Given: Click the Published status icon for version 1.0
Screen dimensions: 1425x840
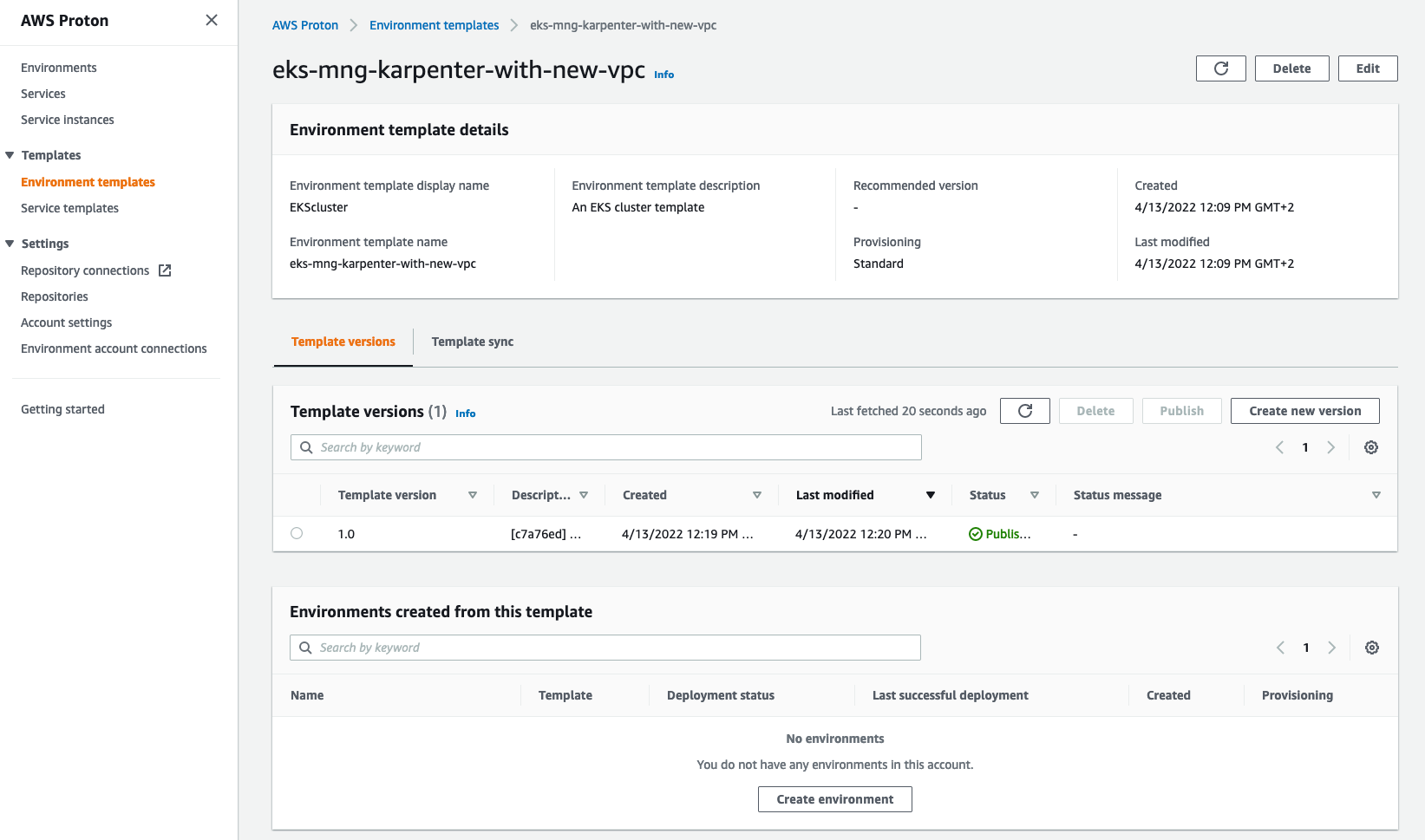Looking at the screenshot, I should tap(976, 534).
